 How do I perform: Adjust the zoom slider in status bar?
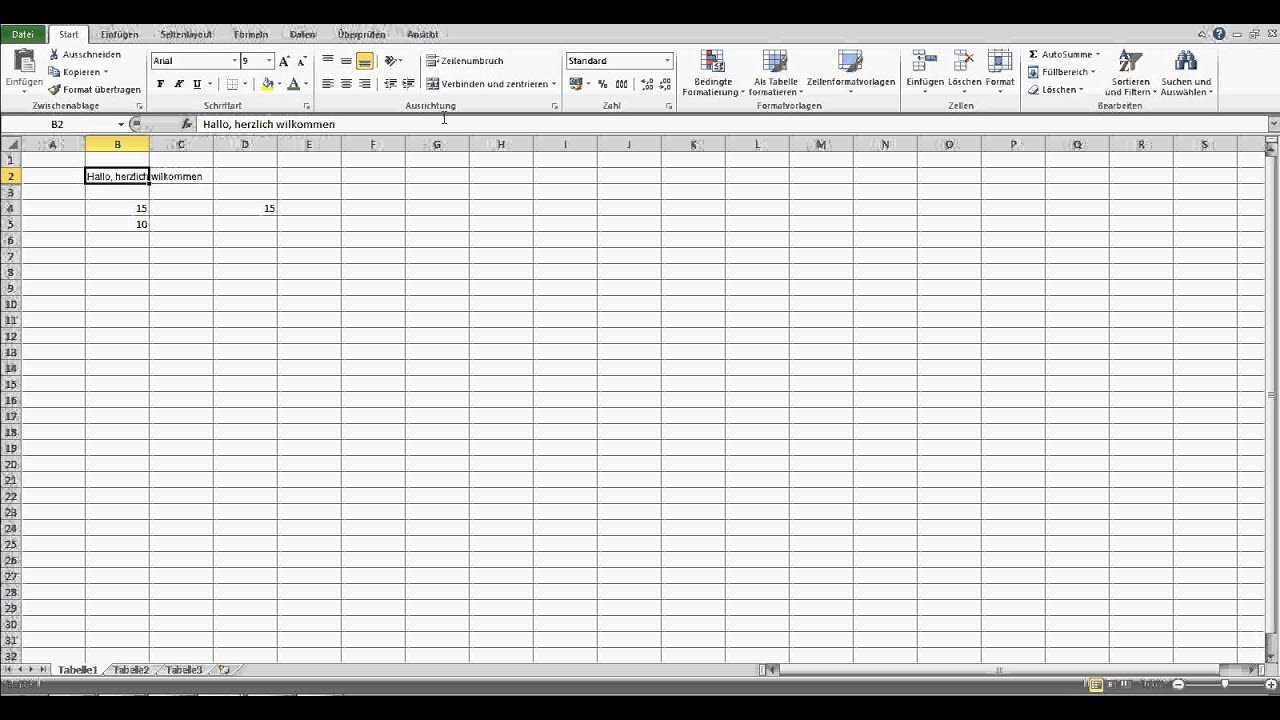click(x=1225, y=684)
